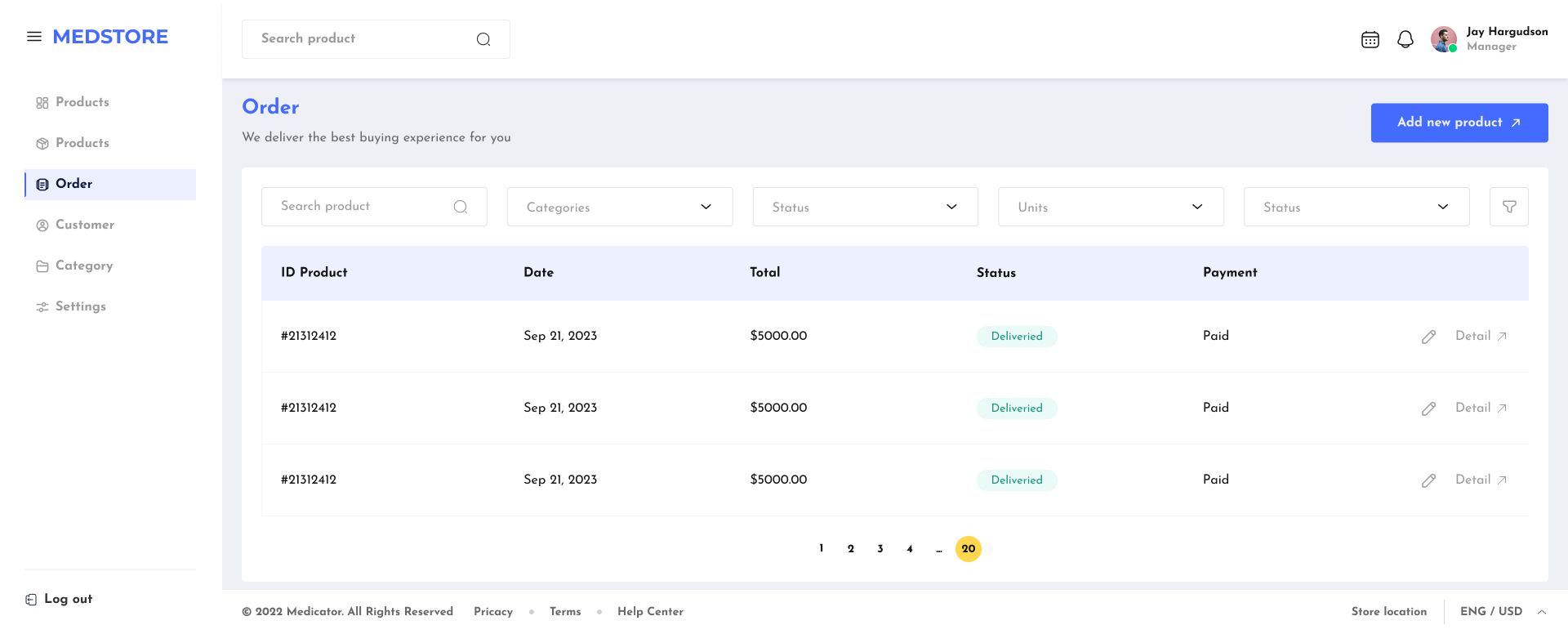This screenshot has height=634, width=1568.
Task: Click Jay Hargudson's profile avatar
Action: pos(1443,39)
